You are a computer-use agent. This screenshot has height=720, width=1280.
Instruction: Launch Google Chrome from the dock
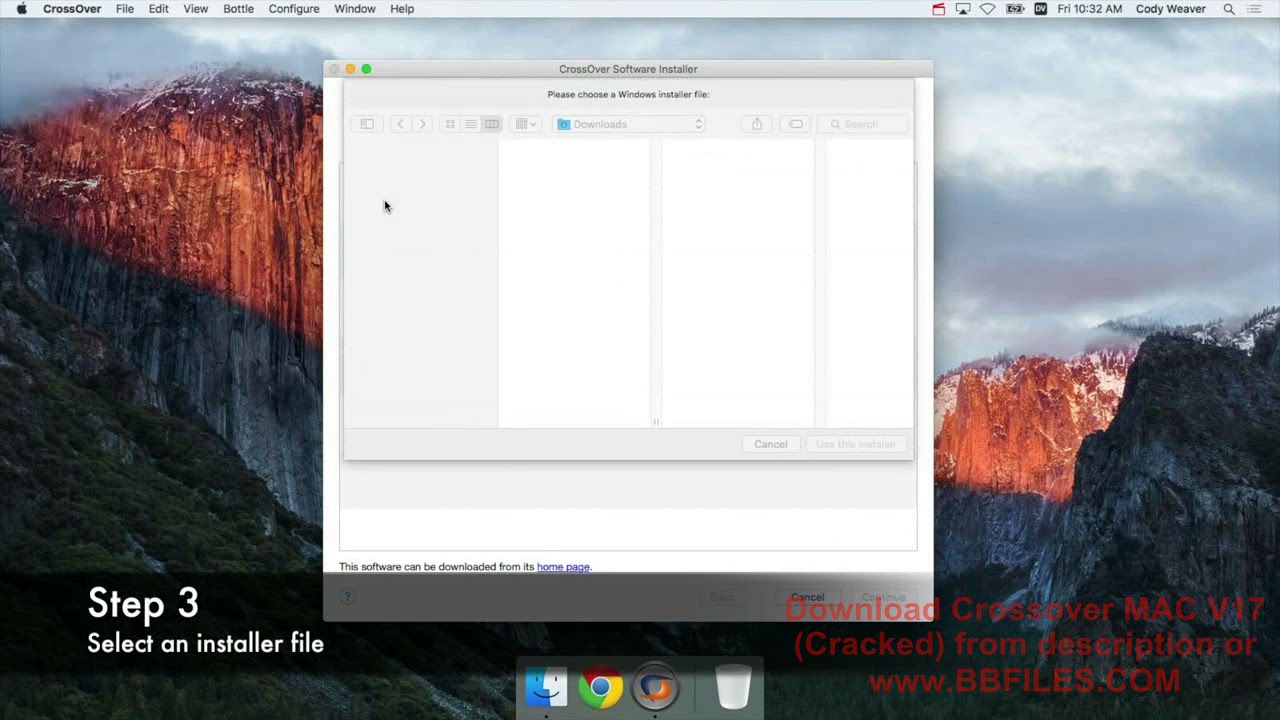click(x=600, y=688)
